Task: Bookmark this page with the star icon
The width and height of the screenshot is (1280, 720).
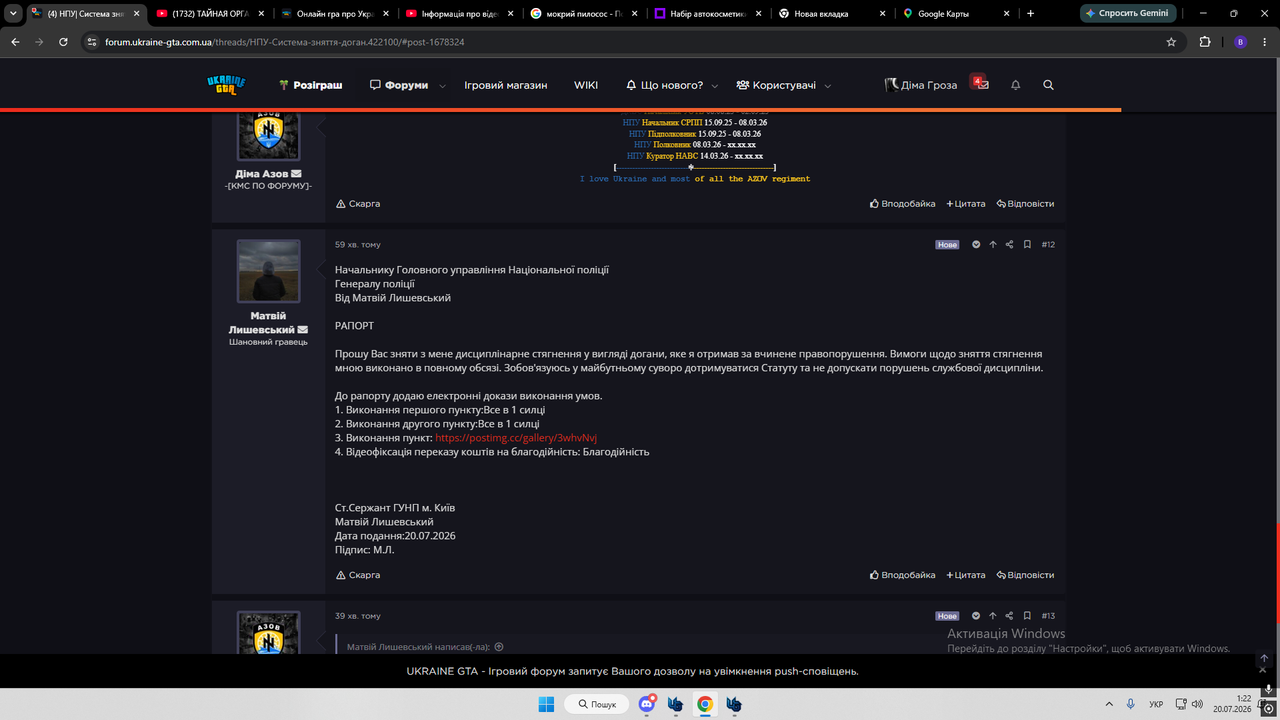Action: [1171, 42]
